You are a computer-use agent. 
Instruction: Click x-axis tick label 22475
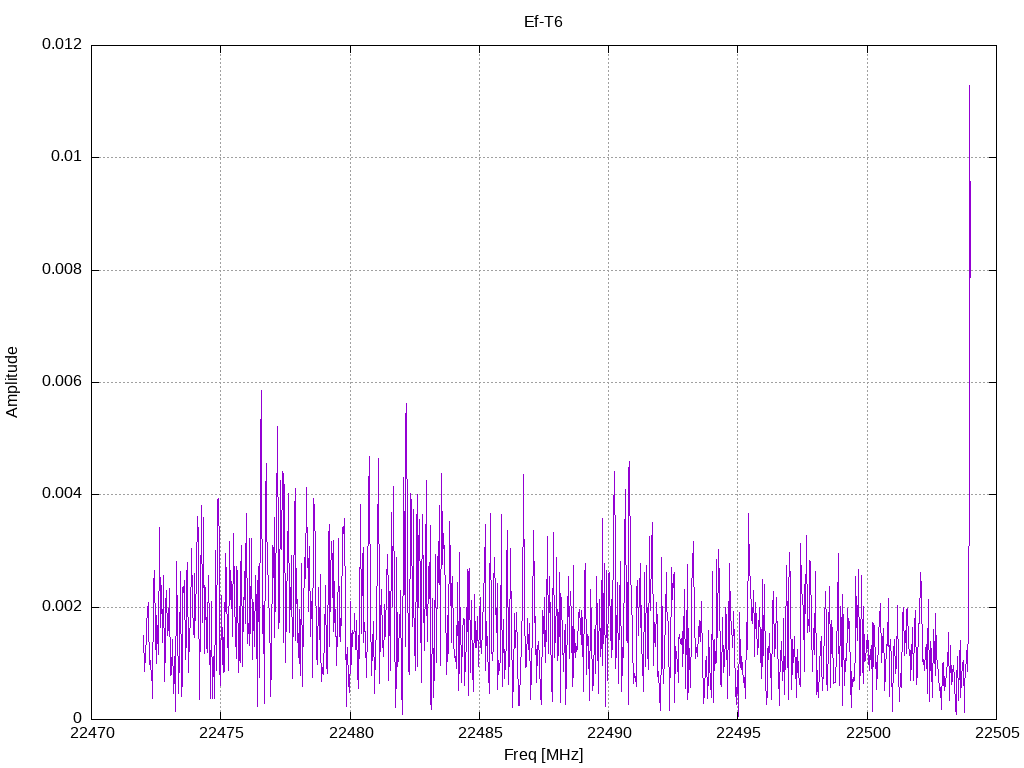(221, 733)
